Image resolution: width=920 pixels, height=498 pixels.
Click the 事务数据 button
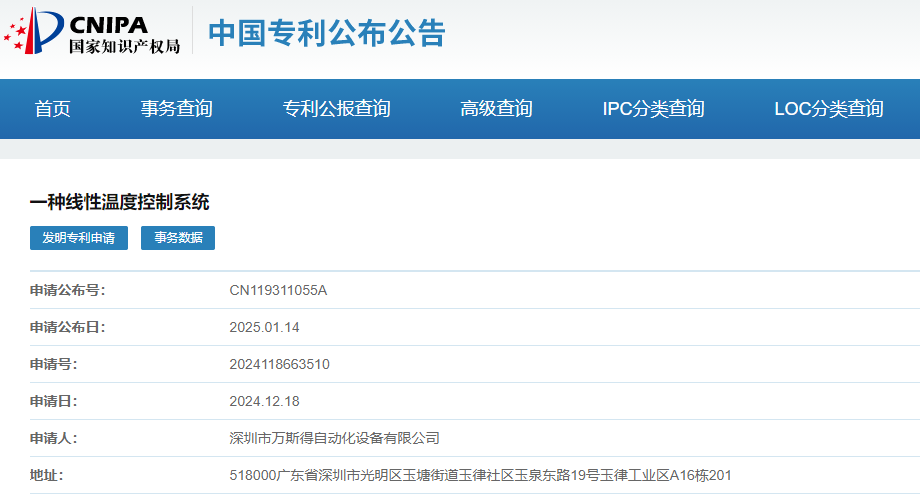pyautogui.click(x=178, y=238)
